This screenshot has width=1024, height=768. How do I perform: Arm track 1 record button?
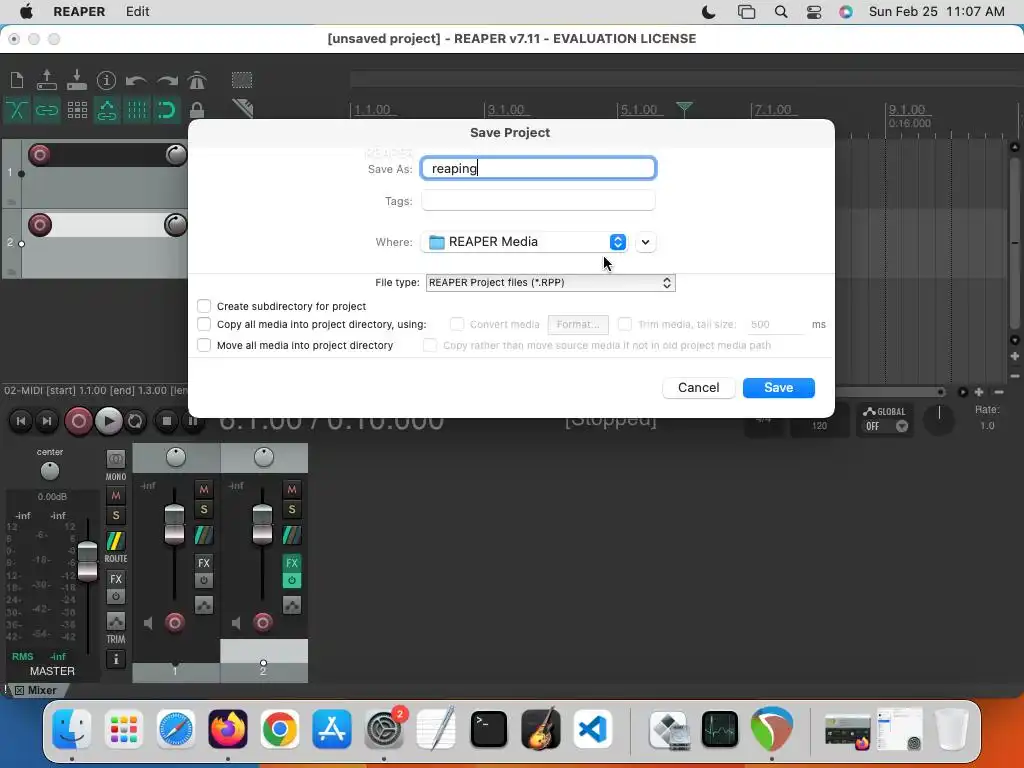pyautogui.click(x=40, y=155)
